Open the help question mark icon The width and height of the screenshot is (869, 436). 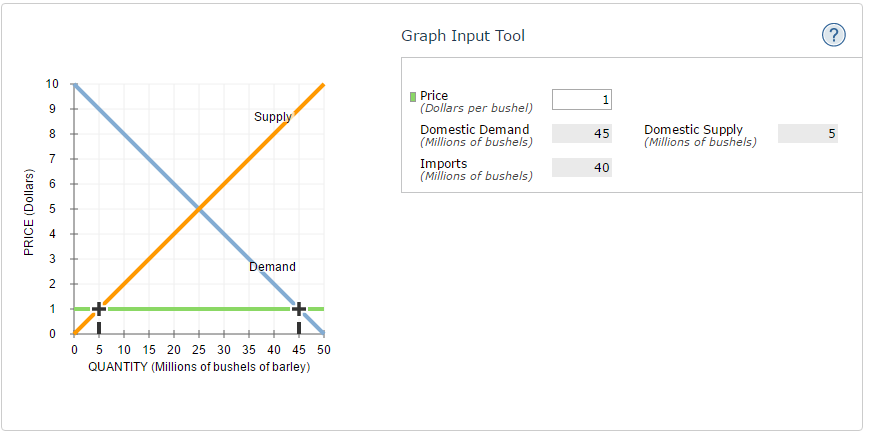coord(833,36)
